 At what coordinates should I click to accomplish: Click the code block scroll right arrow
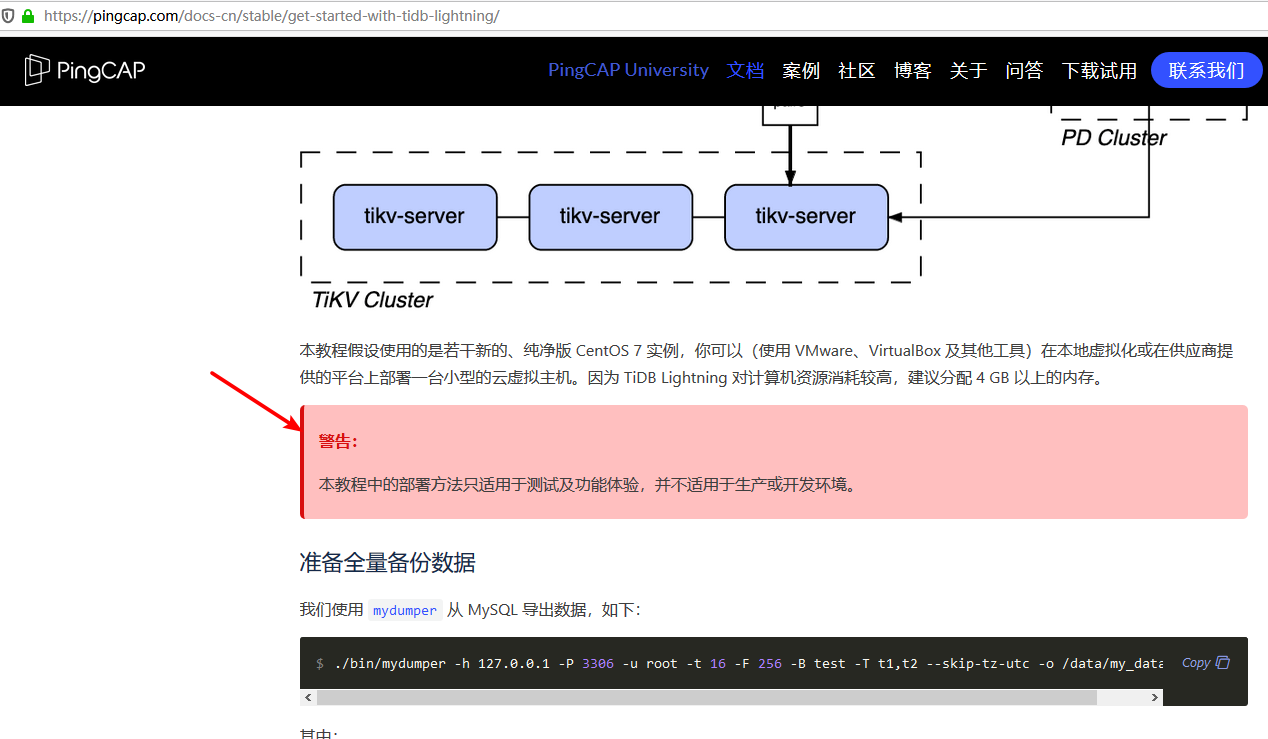pyautogui.click(x=1156, y=697)
